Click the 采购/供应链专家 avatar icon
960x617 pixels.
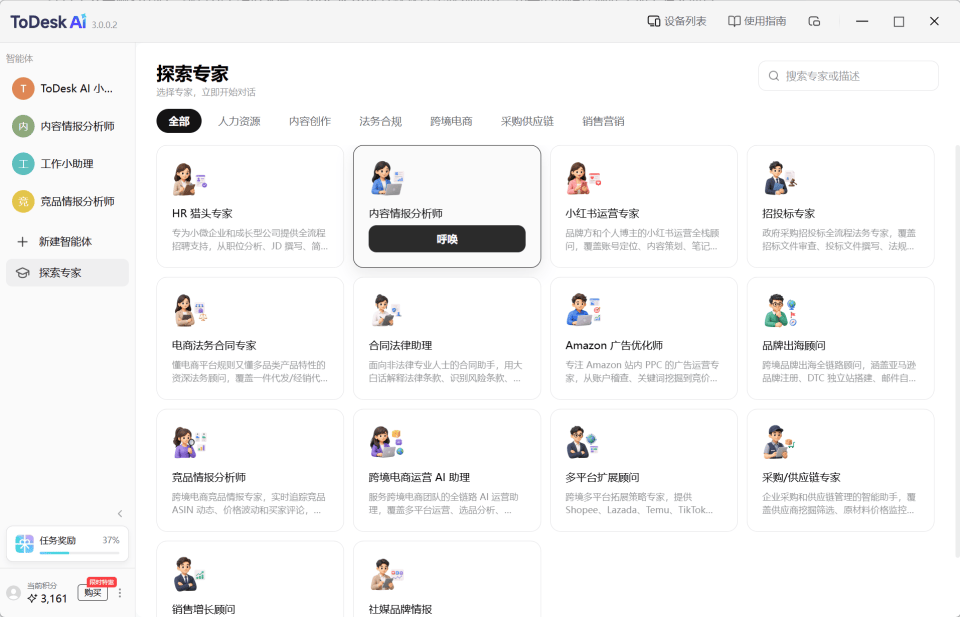[x=778, y=442]
